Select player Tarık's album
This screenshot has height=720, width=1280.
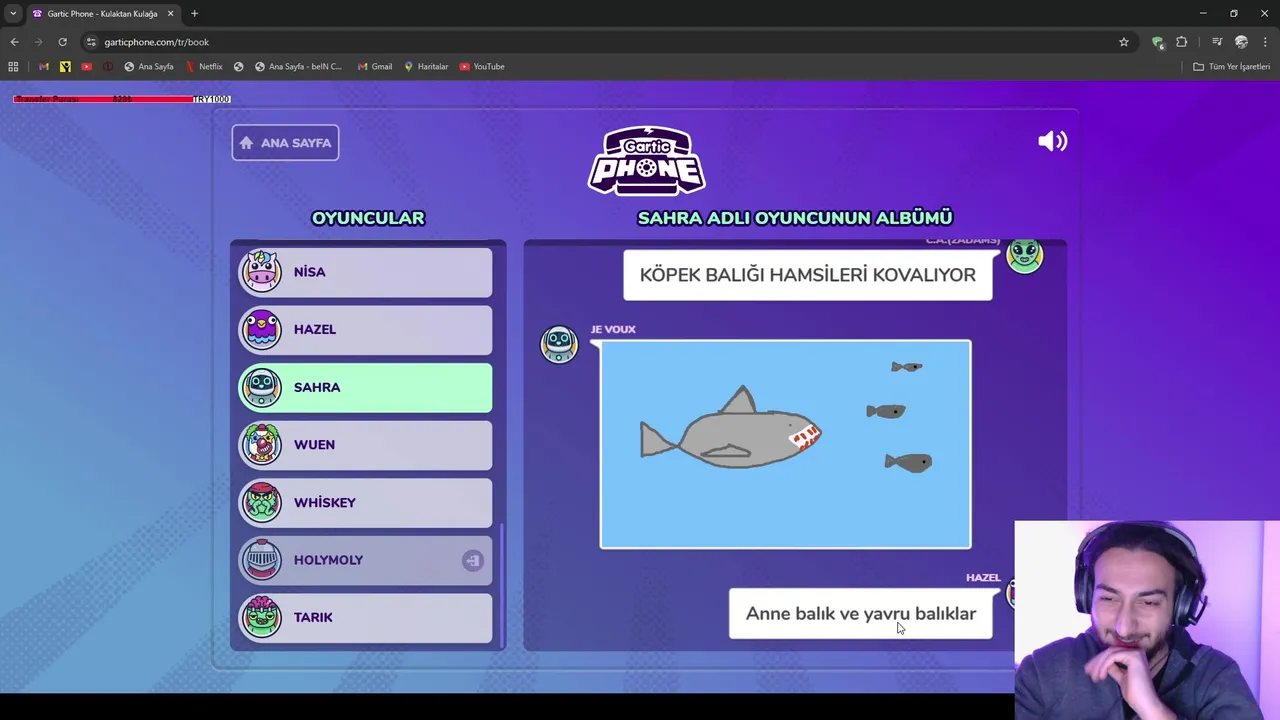pyautogui.click(x=365, y=617)
